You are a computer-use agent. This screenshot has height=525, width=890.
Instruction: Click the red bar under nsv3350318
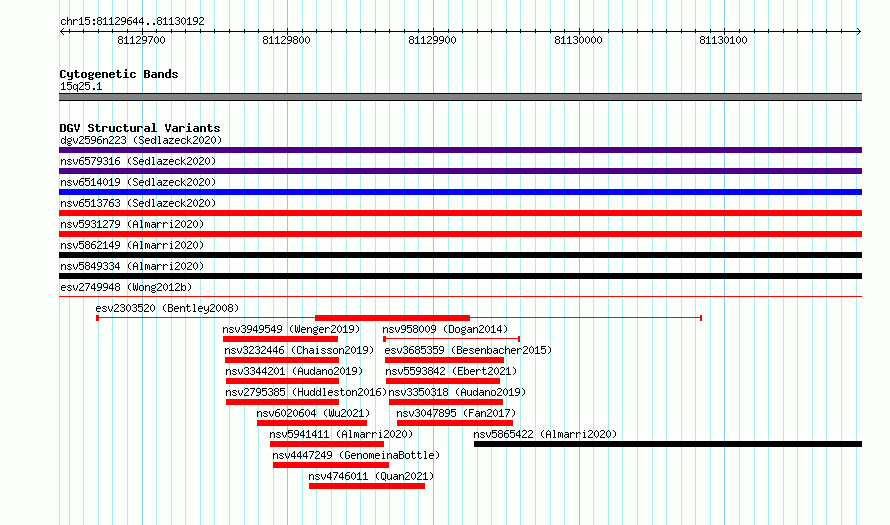[446, 402]
